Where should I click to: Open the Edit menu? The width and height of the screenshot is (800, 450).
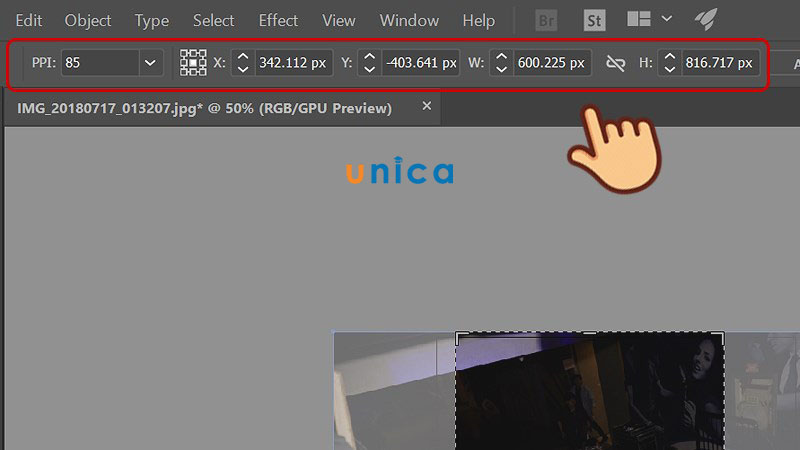coord(29,20)
